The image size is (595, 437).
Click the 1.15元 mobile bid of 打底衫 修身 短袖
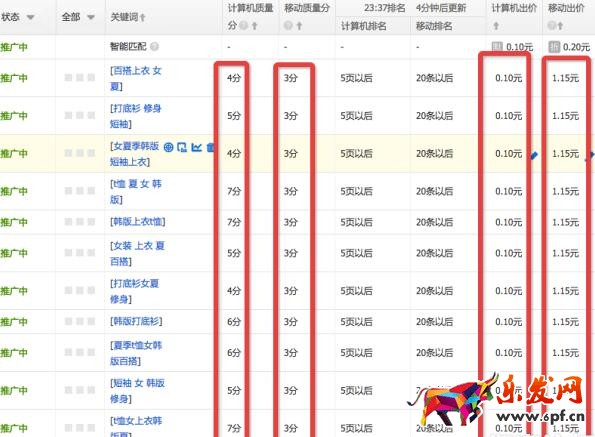(x=565, y=116)
